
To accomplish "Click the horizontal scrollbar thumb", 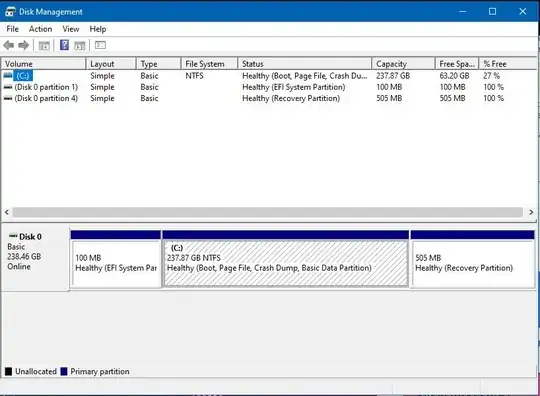I will (268, 212).
